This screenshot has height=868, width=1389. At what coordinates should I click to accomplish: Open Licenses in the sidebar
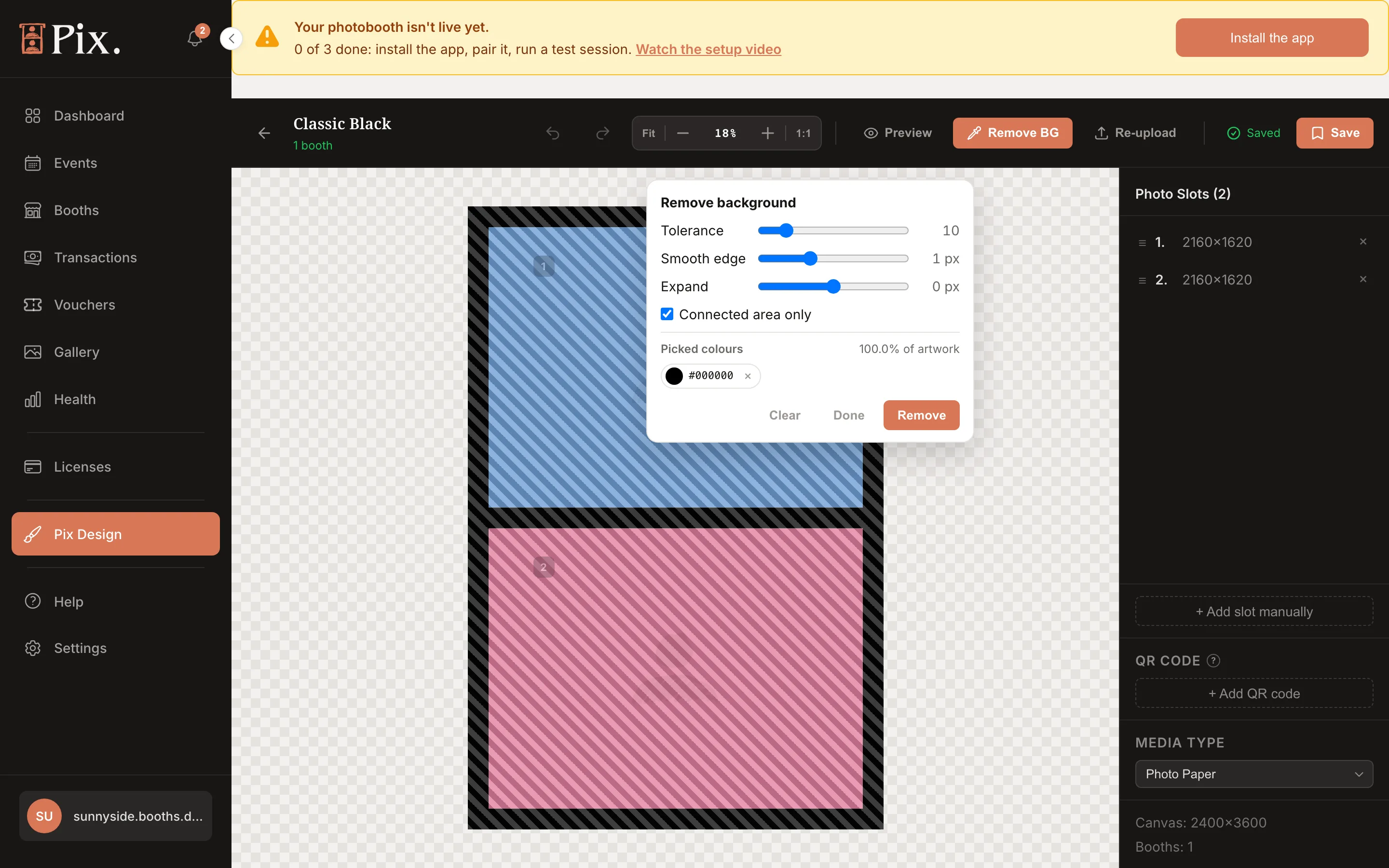(115, 467)
